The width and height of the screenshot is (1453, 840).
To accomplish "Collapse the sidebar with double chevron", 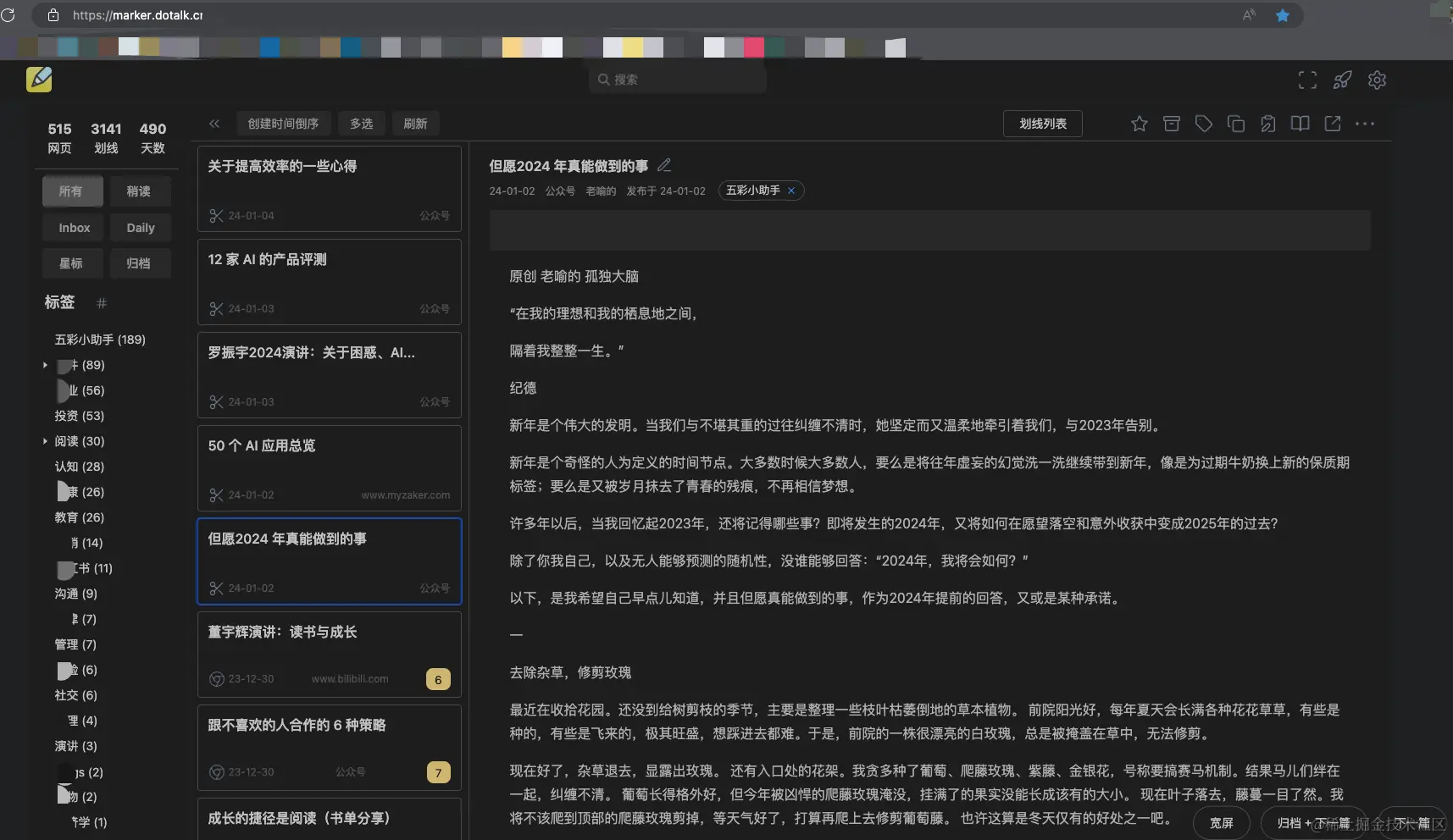I will point(214,124).
